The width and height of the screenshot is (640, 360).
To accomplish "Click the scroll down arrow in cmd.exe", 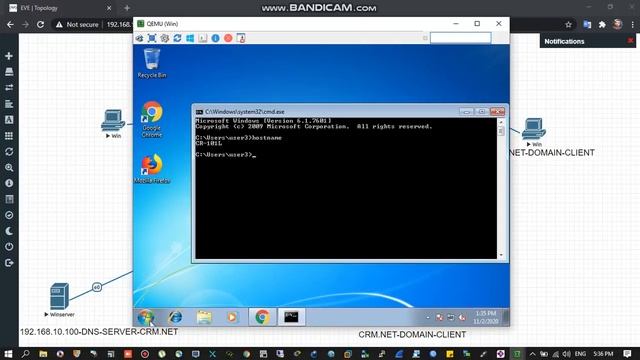I will click(501, 255).
